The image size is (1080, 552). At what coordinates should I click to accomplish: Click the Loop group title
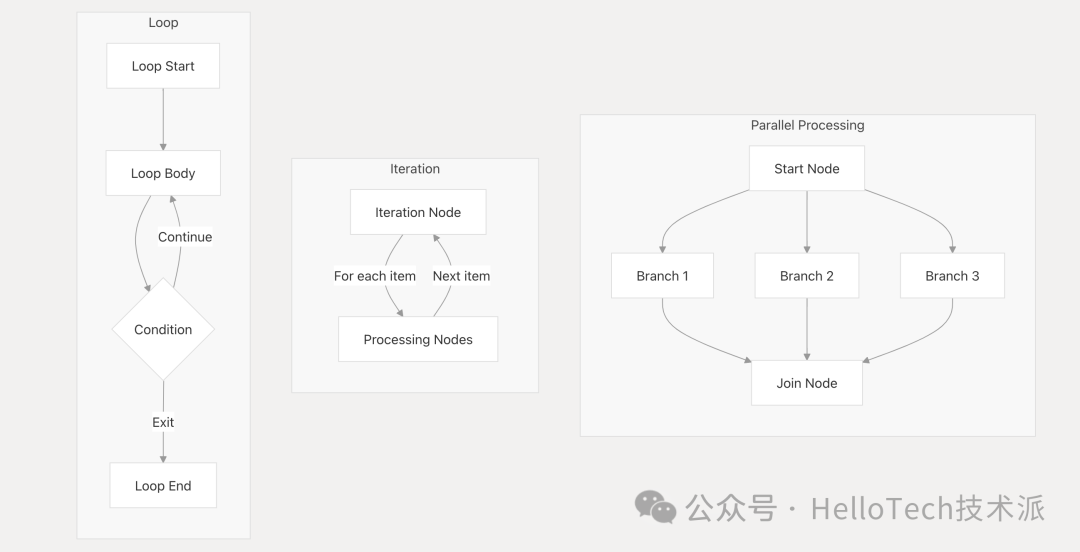[163, 23]
